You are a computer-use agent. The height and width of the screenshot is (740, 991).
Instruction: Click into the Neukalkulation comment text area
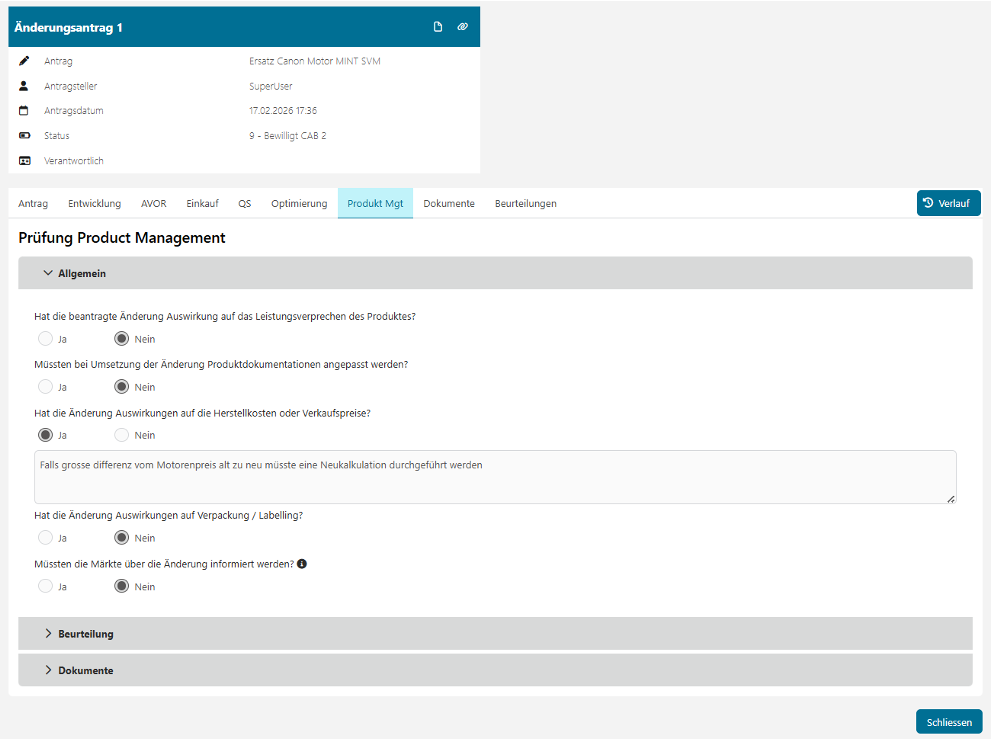point(495,477)
